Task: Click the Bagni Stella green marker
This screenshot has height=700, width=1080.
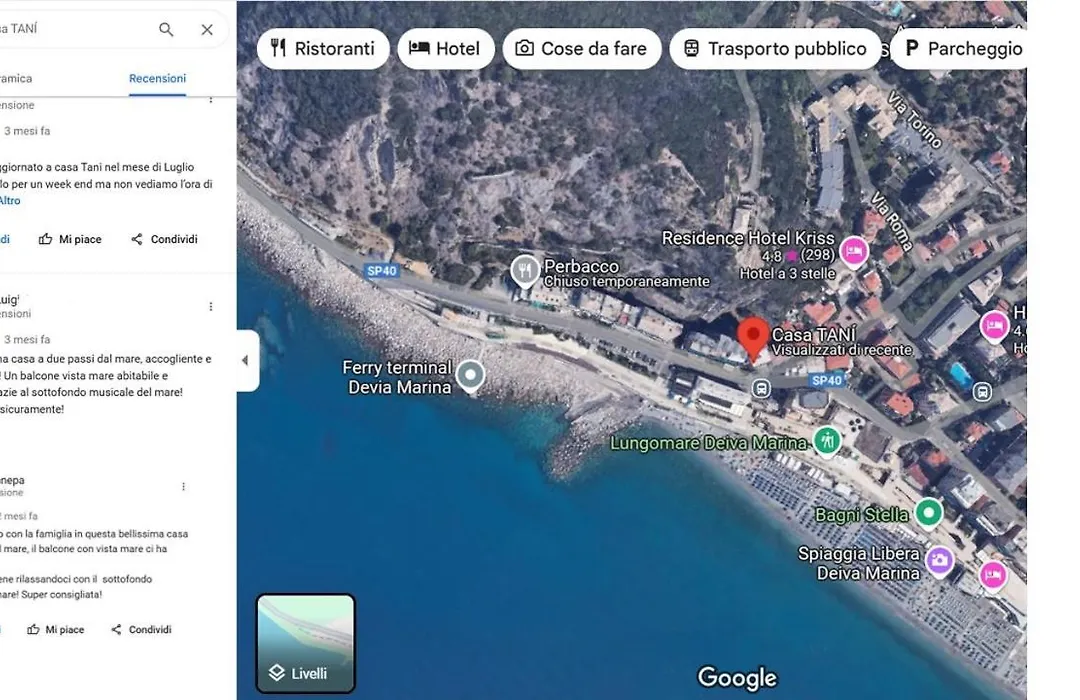Action: [929, 513]
